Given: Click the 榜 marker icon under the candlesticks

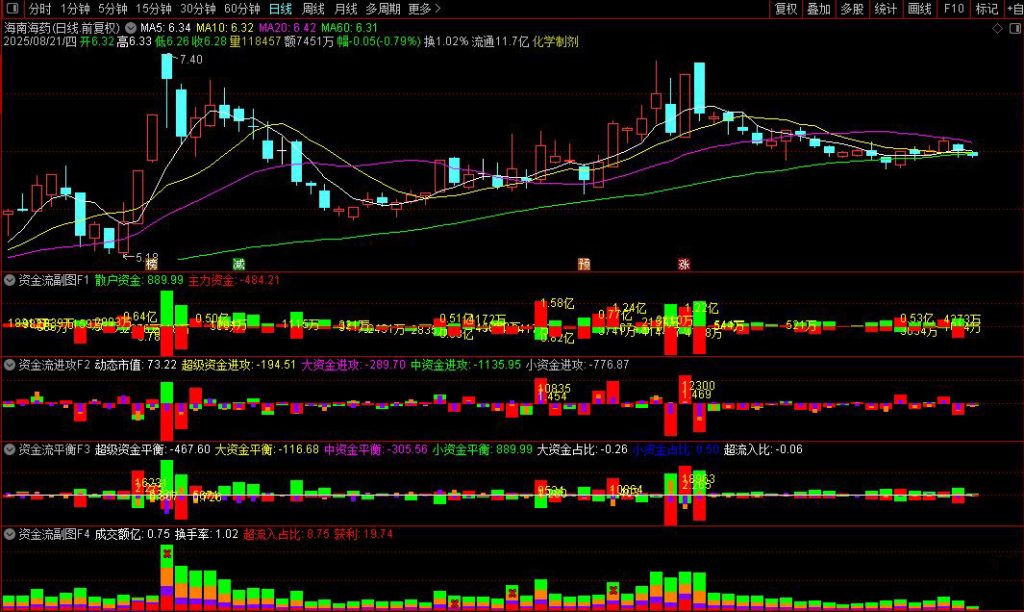Looking at the screenshot, I should click(151, 264).
